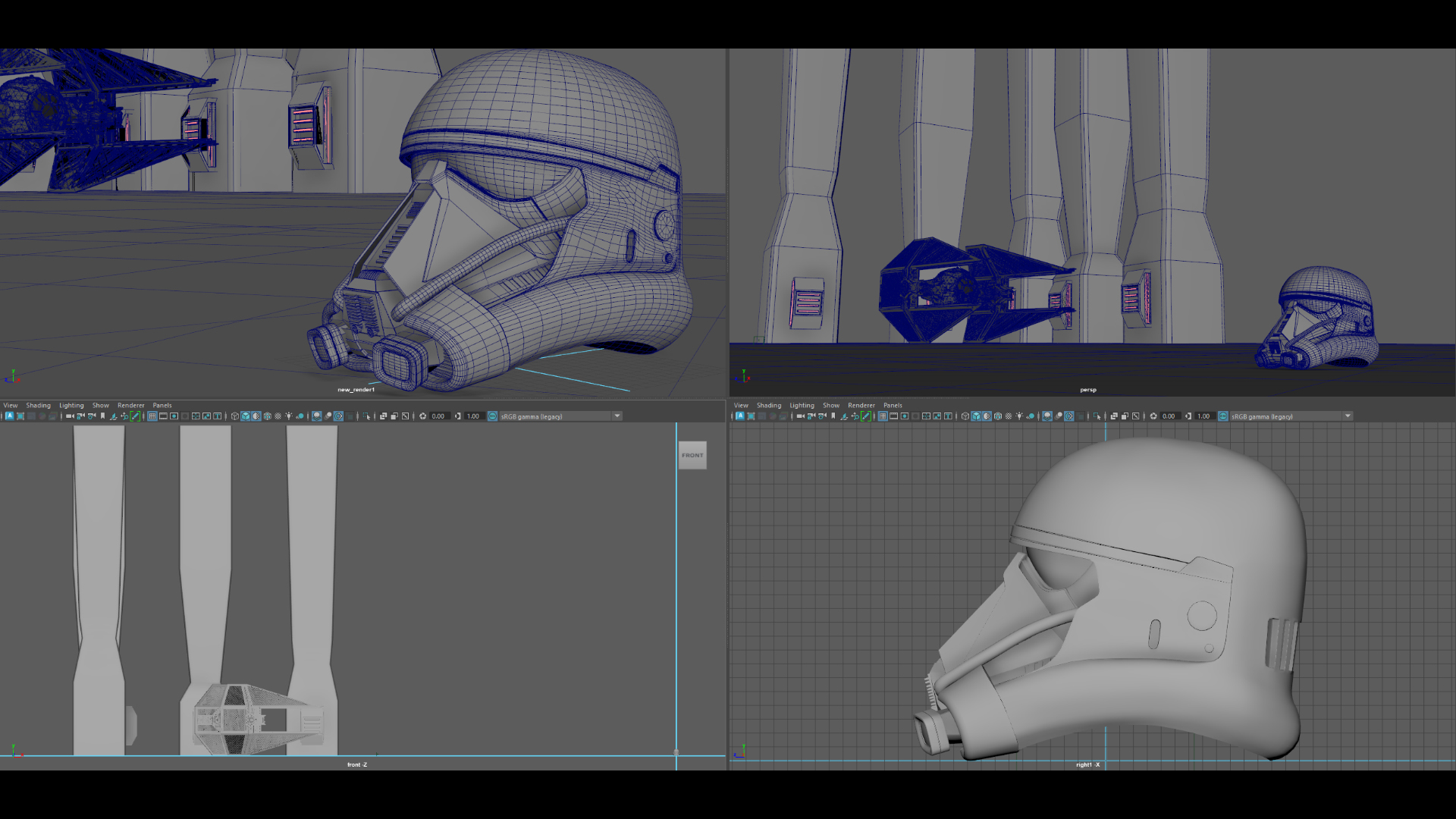
Task: Enable Smooth Shade All in the right viewport
Action: pyautogui.click(x=976, y=416)
